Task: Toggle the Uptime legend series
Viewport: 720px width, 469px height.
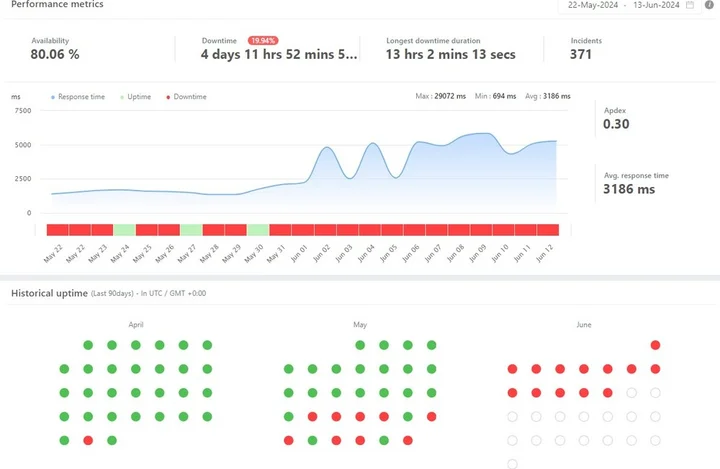Action: pyautogui.click(x=137, y=97)
